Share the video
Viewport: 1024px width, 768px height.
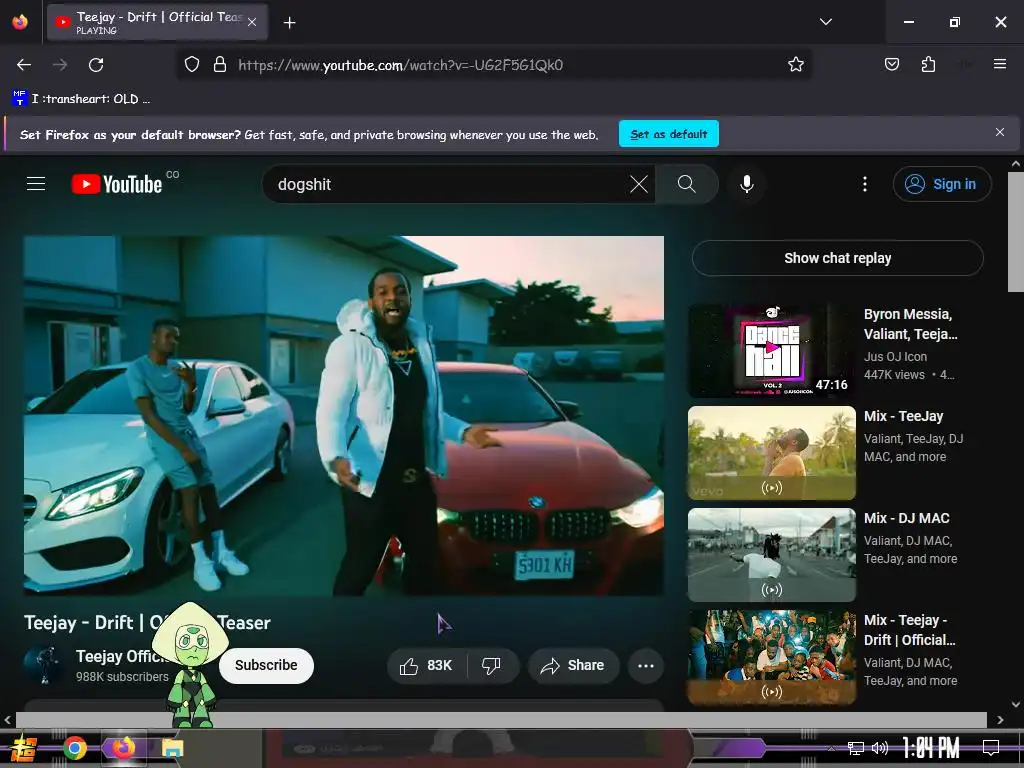click(573, 665)
